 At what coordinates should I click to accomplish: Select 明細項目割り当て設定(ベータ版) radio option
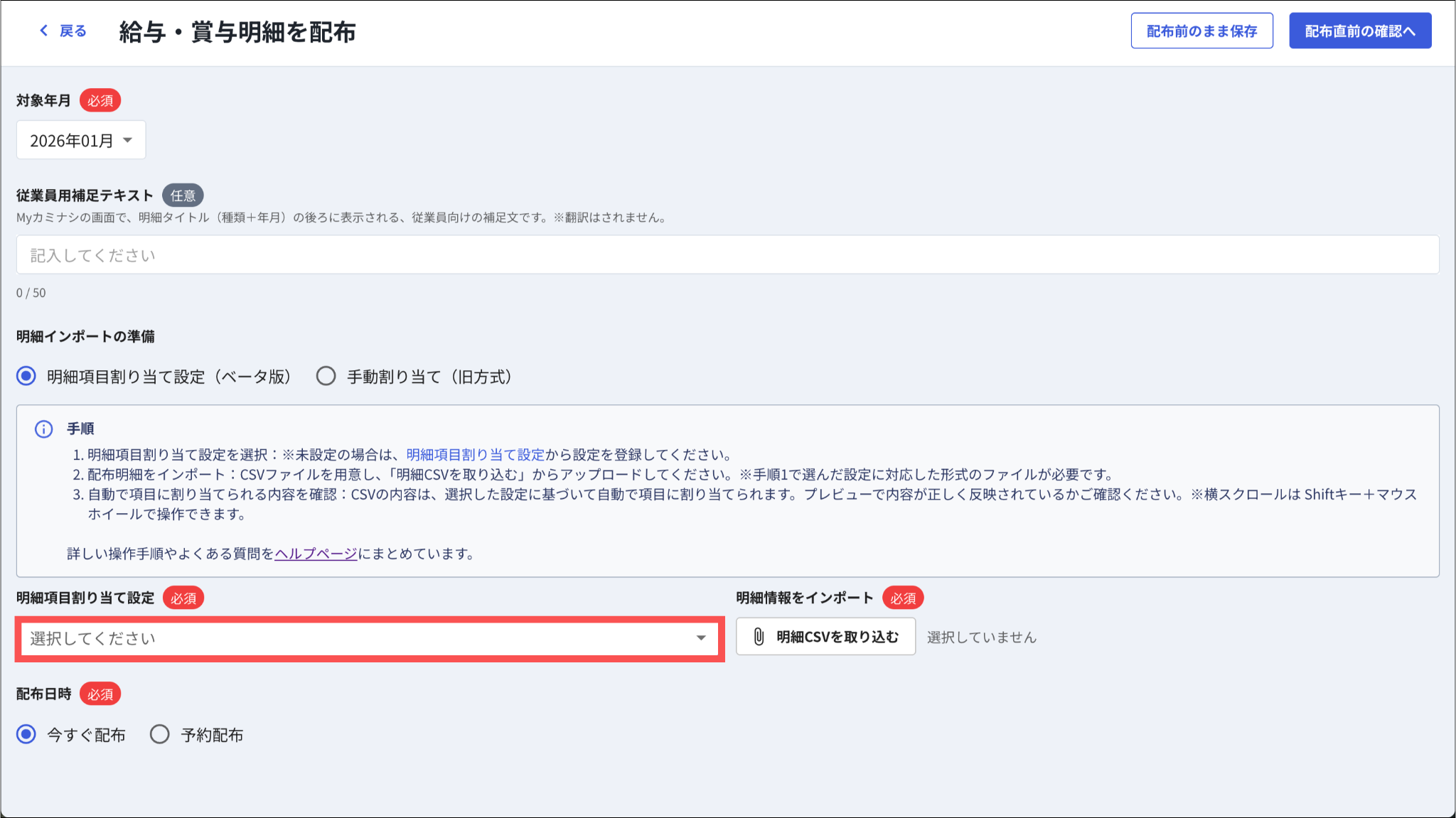click(26, 376)
